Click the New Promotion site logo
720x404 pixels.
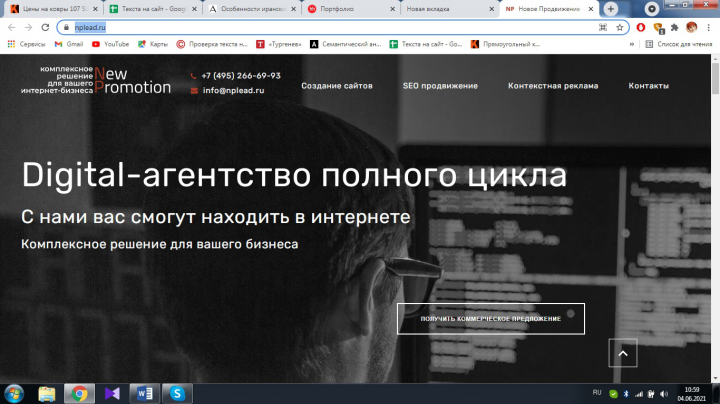click(x=96, y=80)
